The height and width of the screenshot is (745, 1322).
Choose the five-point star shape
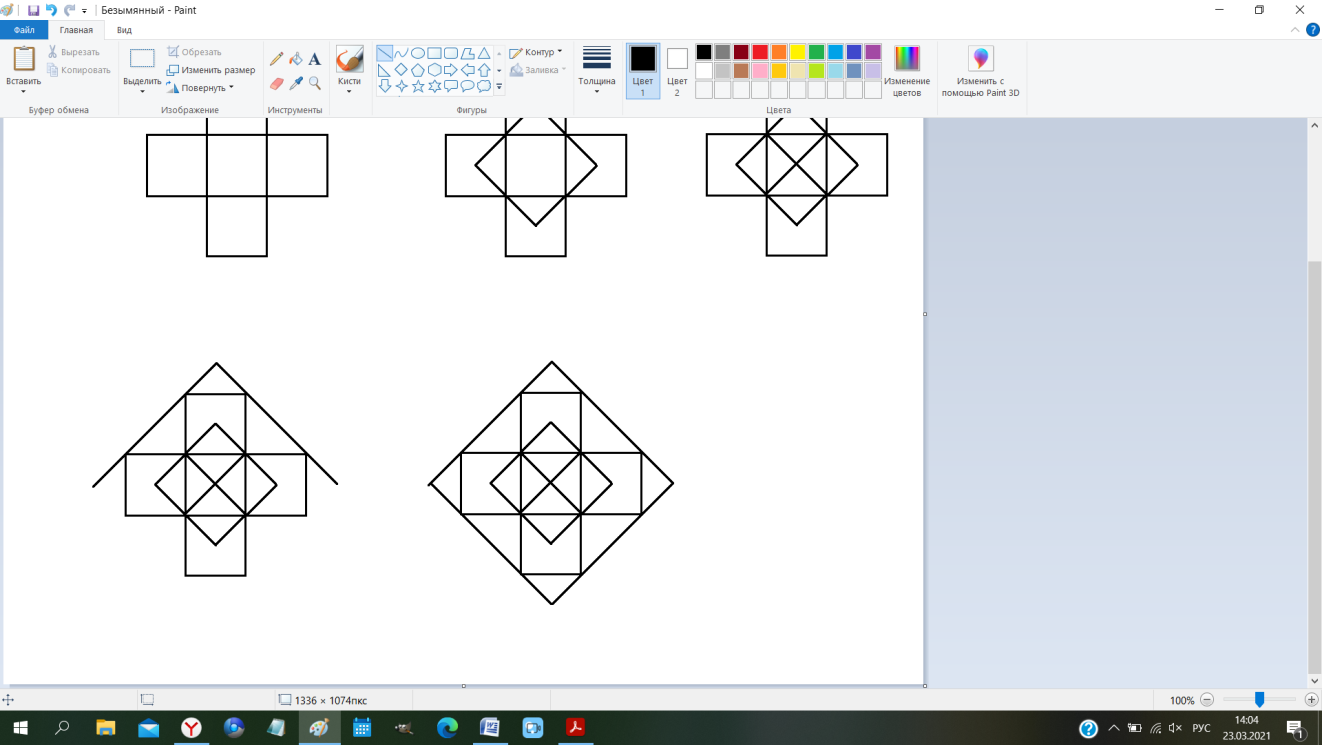click(418, 87)
